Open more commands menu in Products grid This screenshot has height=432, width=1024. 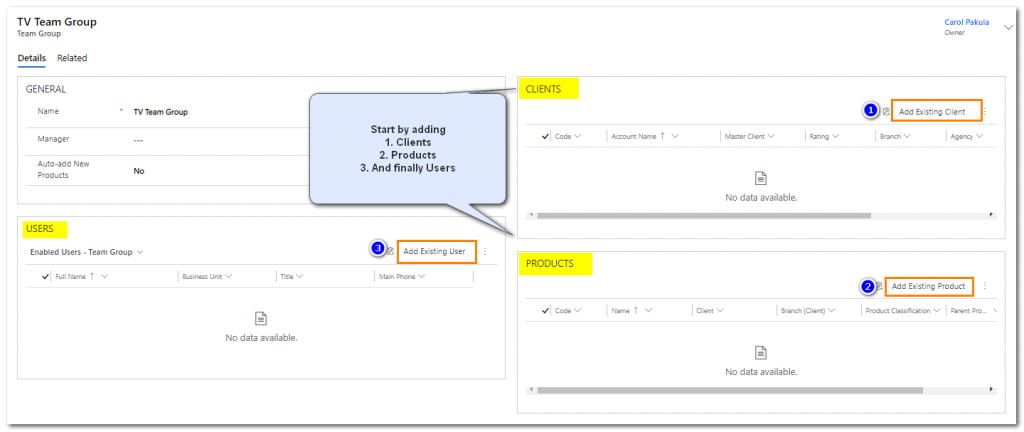click(x=984, y=286)
